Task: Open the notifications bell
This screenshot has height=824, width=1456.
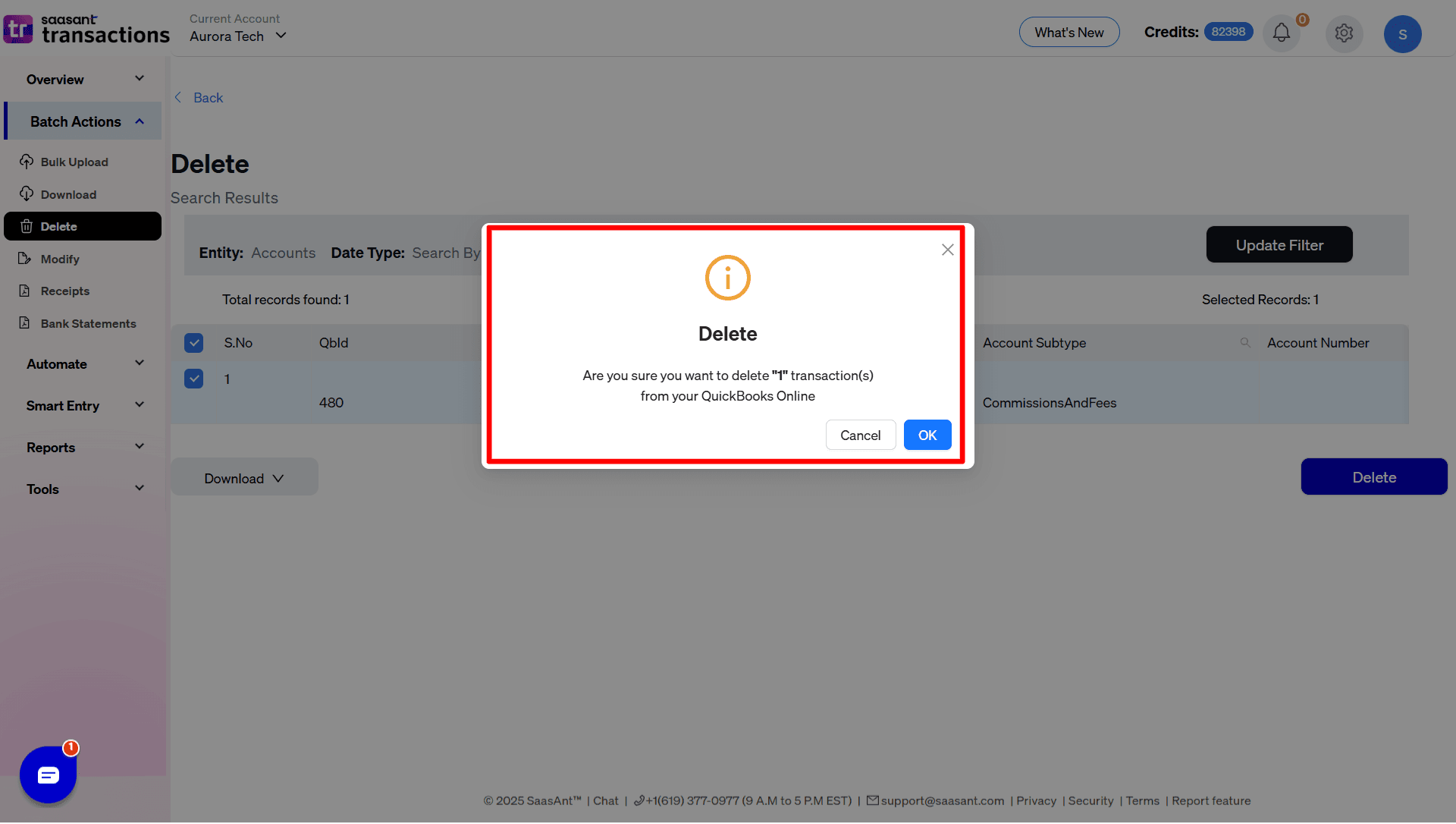Action: tap(1281, 33)
